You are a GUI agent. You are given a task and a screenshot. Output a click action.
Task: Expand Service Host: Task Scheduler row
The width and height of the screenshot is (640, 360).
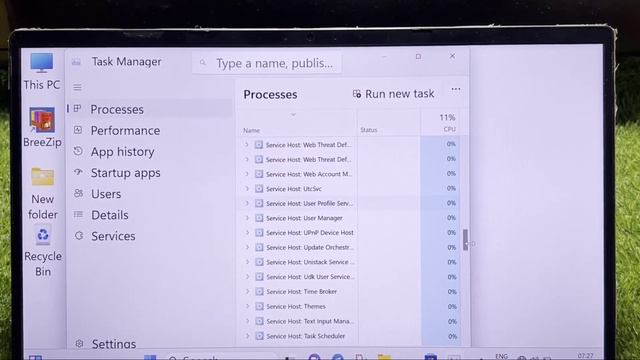pyautogui.click(x=247, y=336)
